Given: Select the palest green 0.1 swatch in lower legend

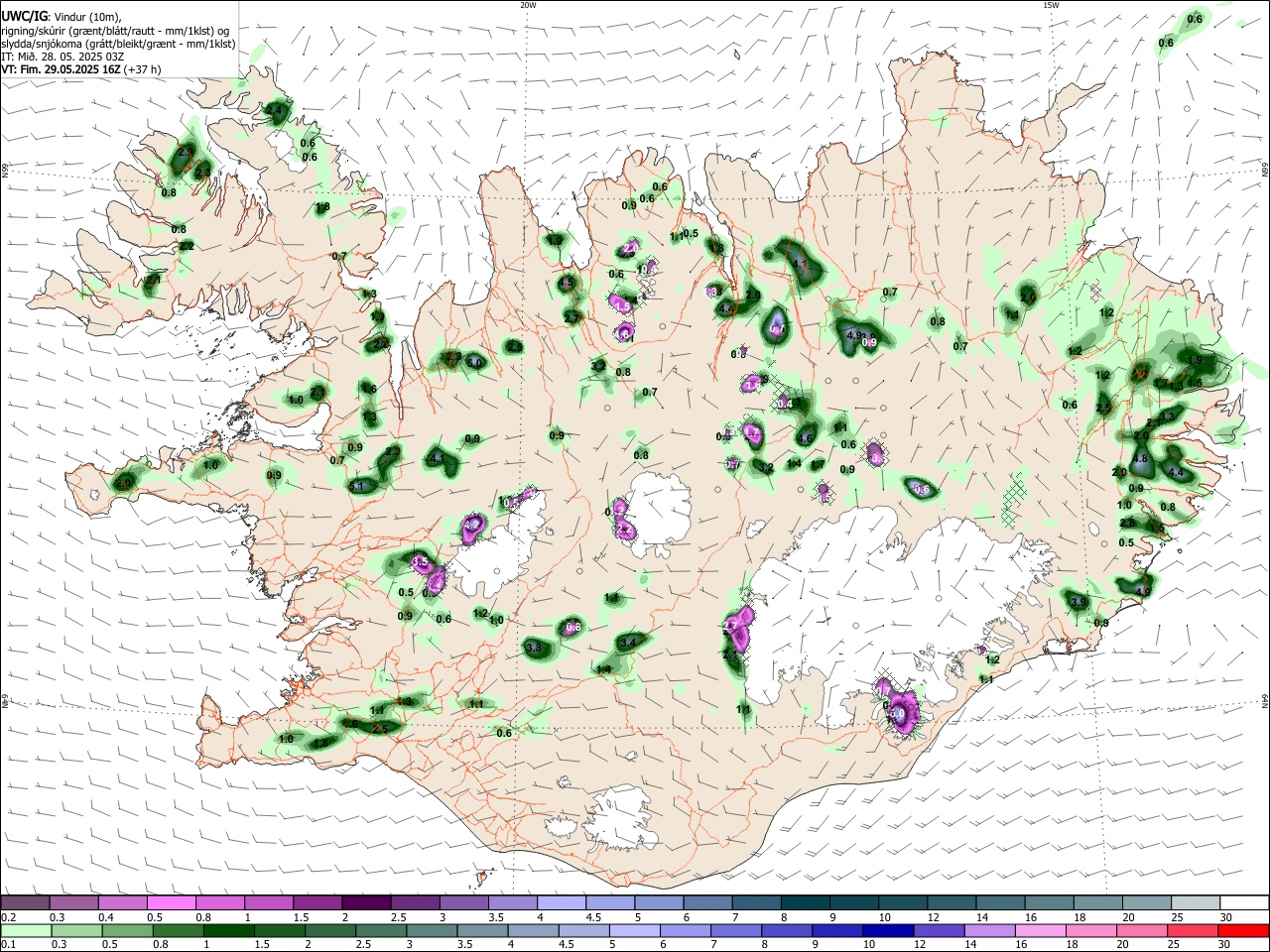Looking at the screenshot, I should coord(25,930).
